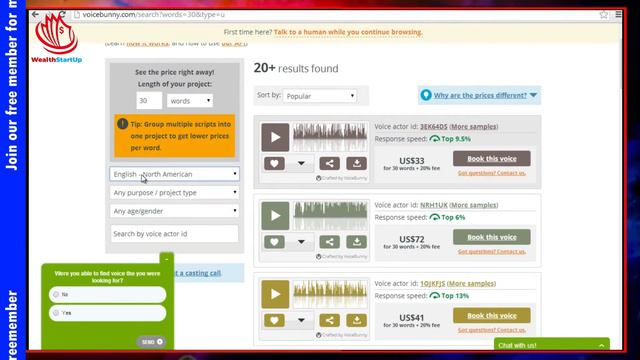Bookmark this page with star icon

click(604, 15)
